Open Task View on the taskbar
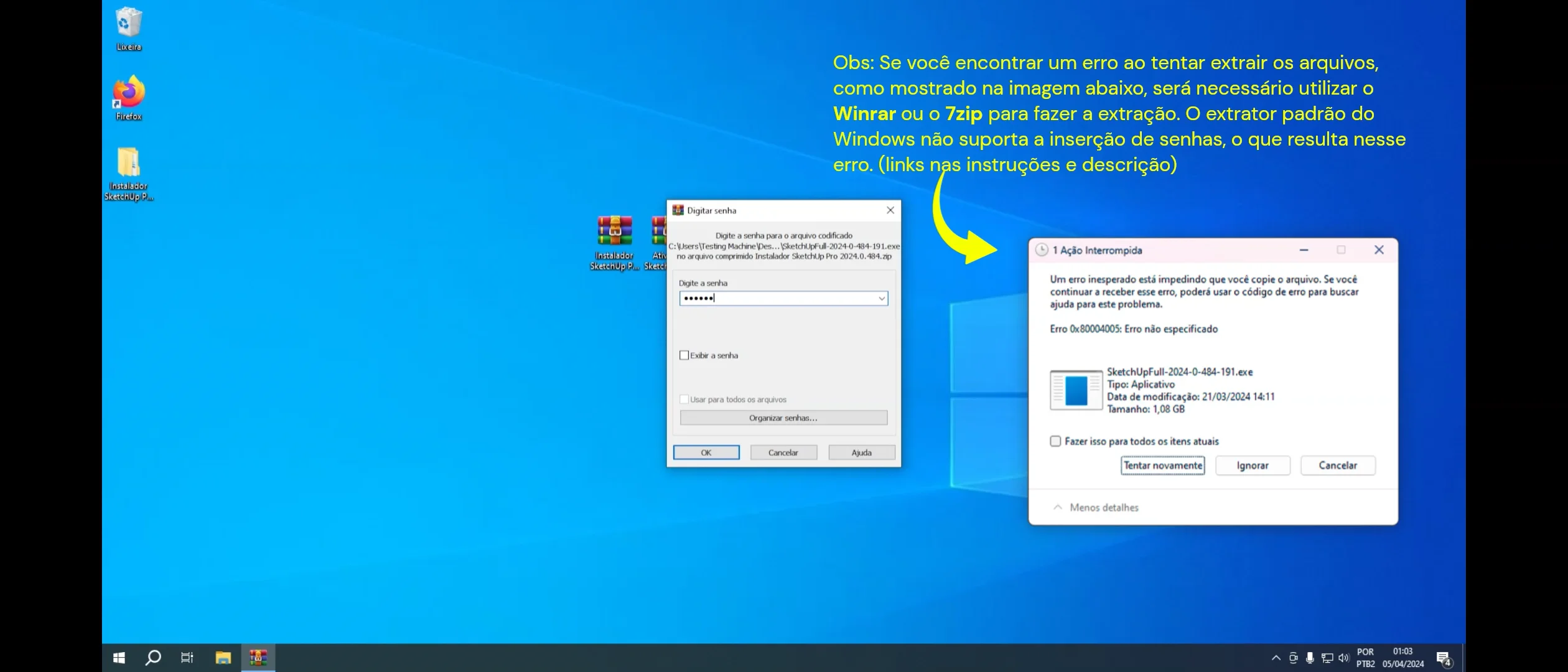 pyautogui.click(x=187, y=658)
